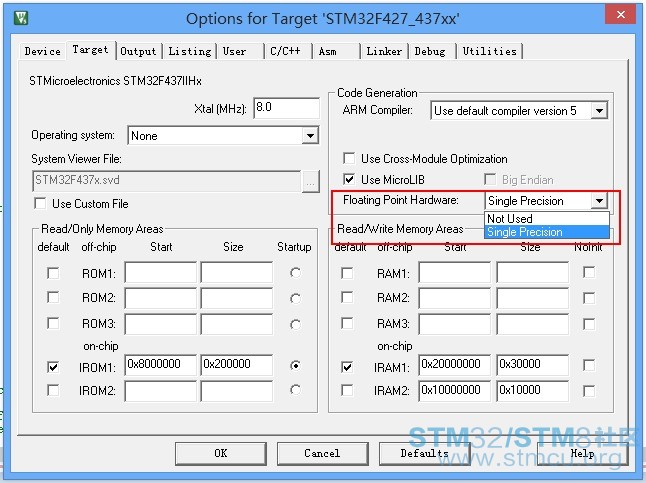Check the RAM3 default checkbox
Screen dimensions: 646x483
[x=347, y=323]
